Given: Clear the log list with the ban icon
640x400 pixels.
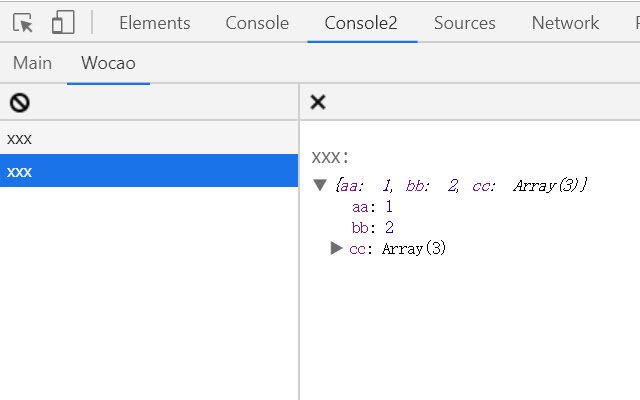Looking at the screenshot, I should pos(20,102).
